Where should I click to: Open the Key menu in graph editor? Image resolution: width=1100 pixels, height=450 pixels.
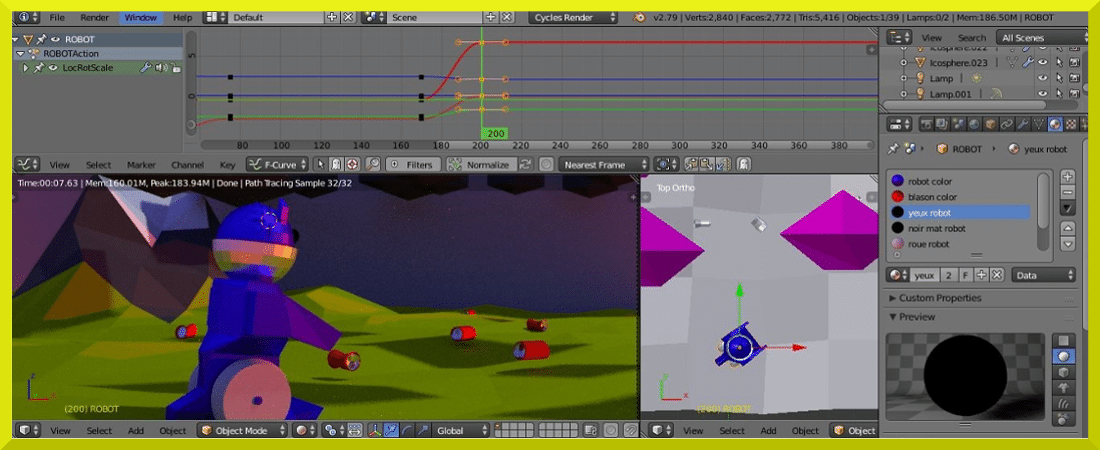coord(227,165)
